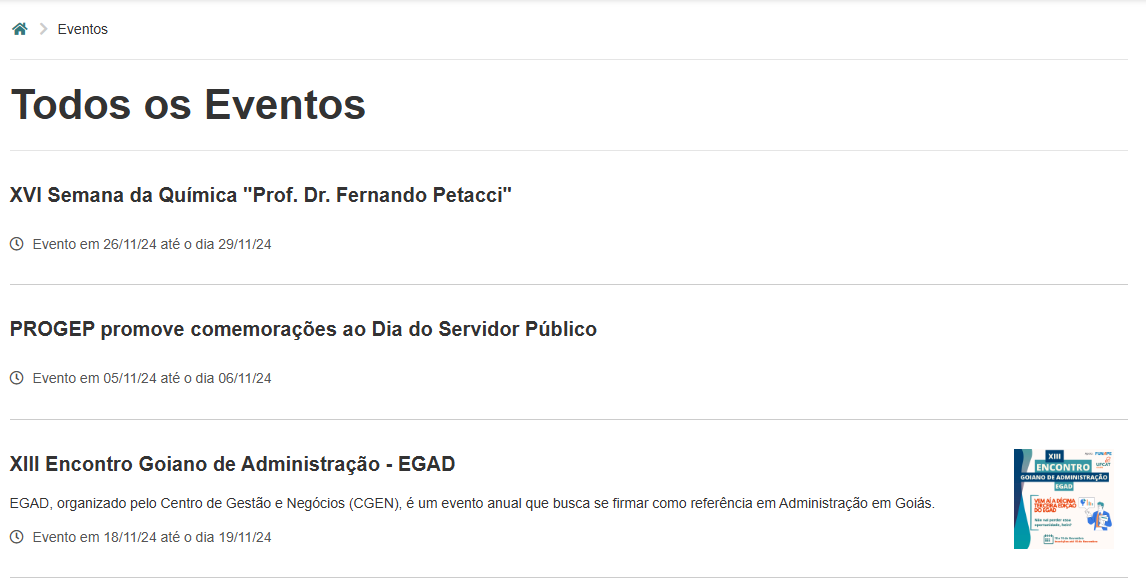Click the calendar icon in the EGAD poster
Viewport: 1146px width, 583px height.
click(1048, 539)
